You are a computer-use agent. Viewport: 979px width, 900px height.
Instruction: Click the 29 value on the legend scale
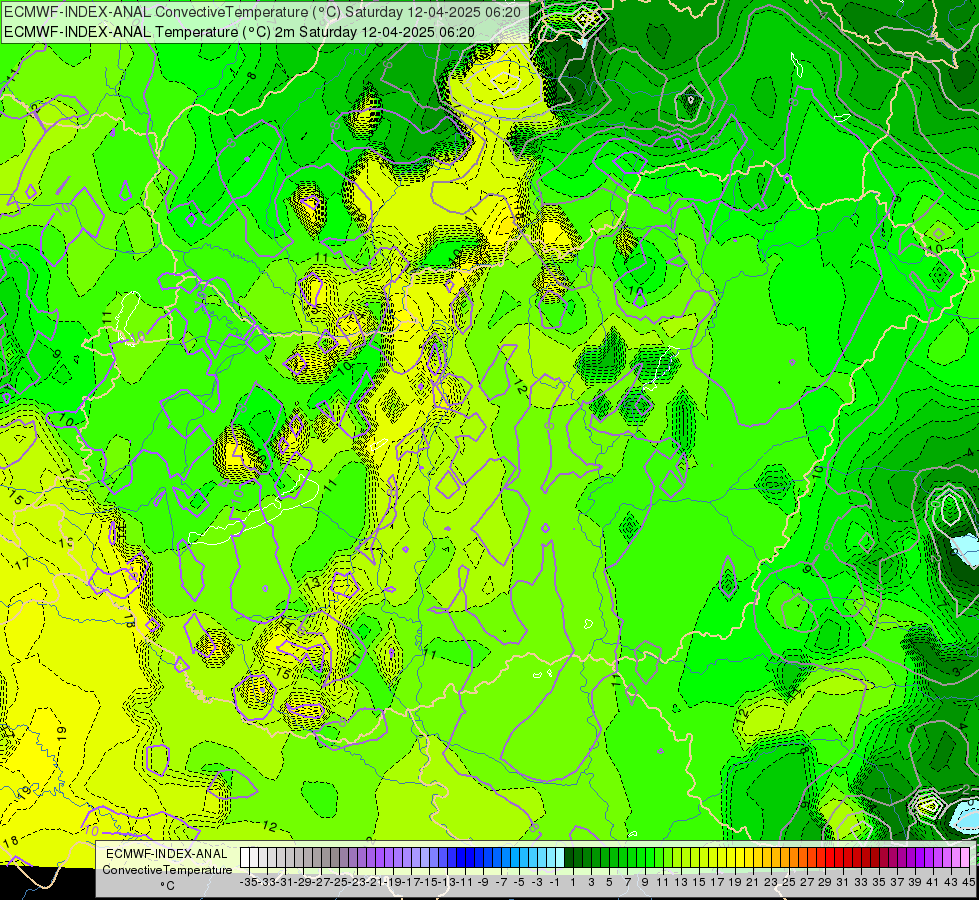pyautogui.click(x=825, y=882)
